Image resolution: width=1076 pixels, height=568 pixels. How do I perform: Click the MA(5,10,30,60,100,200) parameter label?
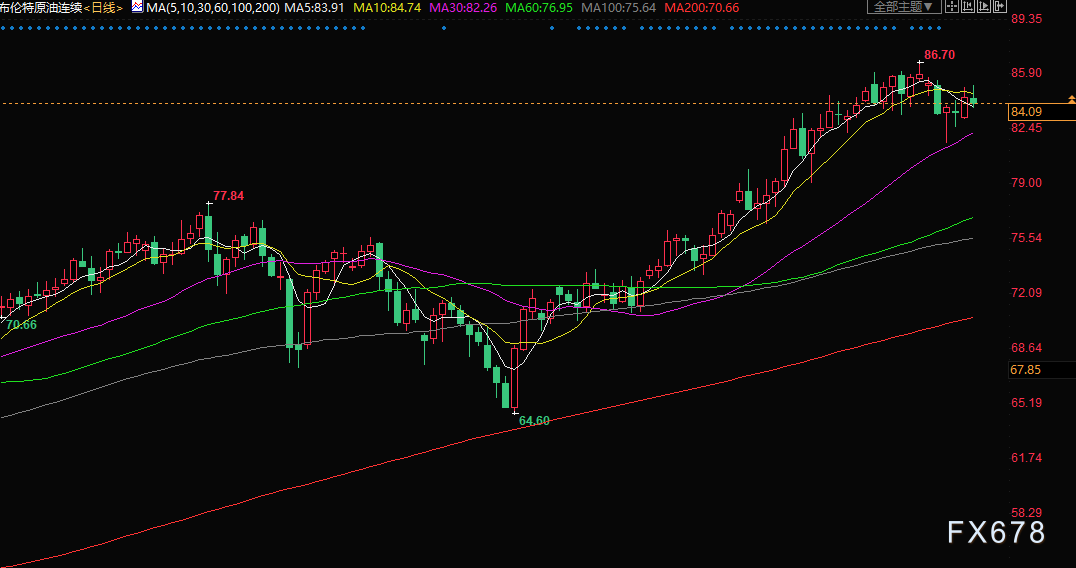(213, 8)
